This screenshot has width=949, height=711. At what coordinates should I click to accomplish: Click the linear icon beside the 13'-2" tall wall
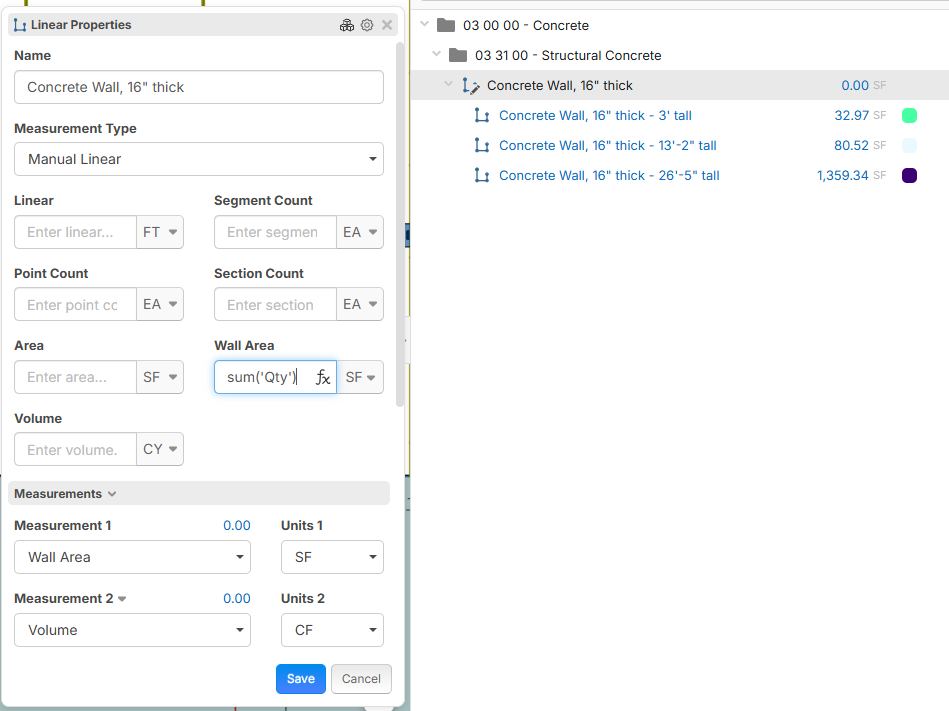(482, 146)
